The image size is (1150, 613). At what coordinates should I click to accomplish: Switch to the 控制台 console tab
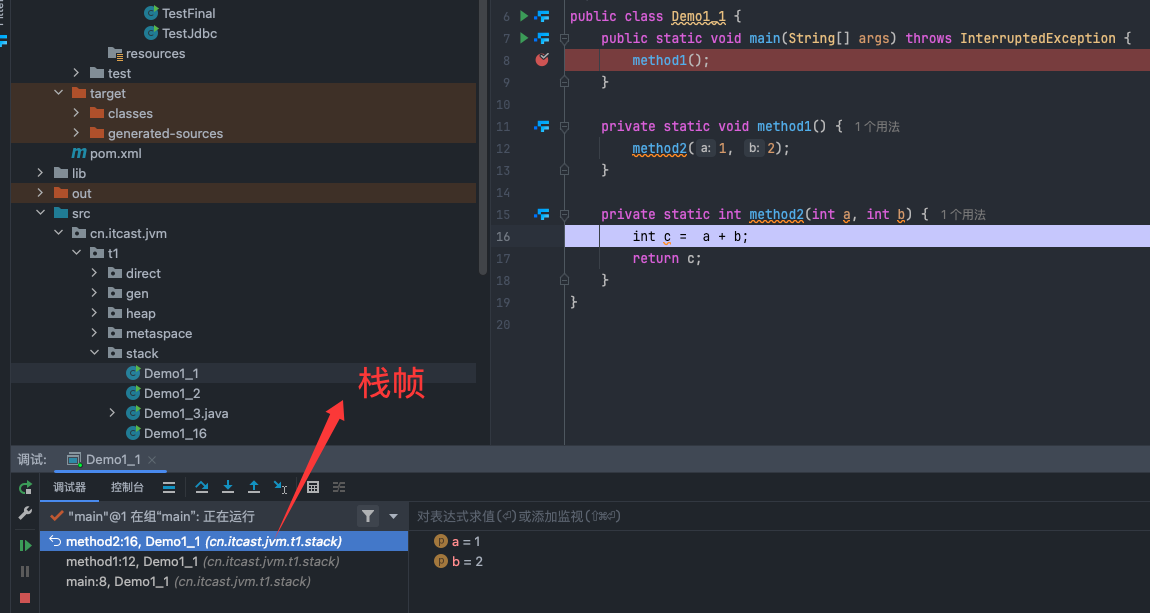click(127, 487)
